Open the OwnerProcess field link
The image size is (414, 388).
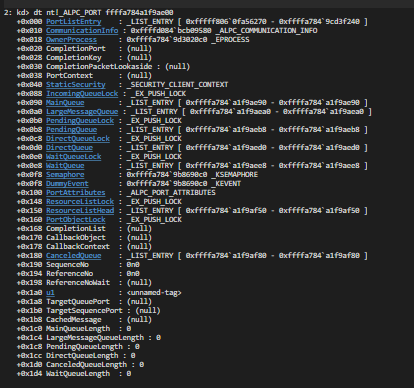(x=71, y=40)
